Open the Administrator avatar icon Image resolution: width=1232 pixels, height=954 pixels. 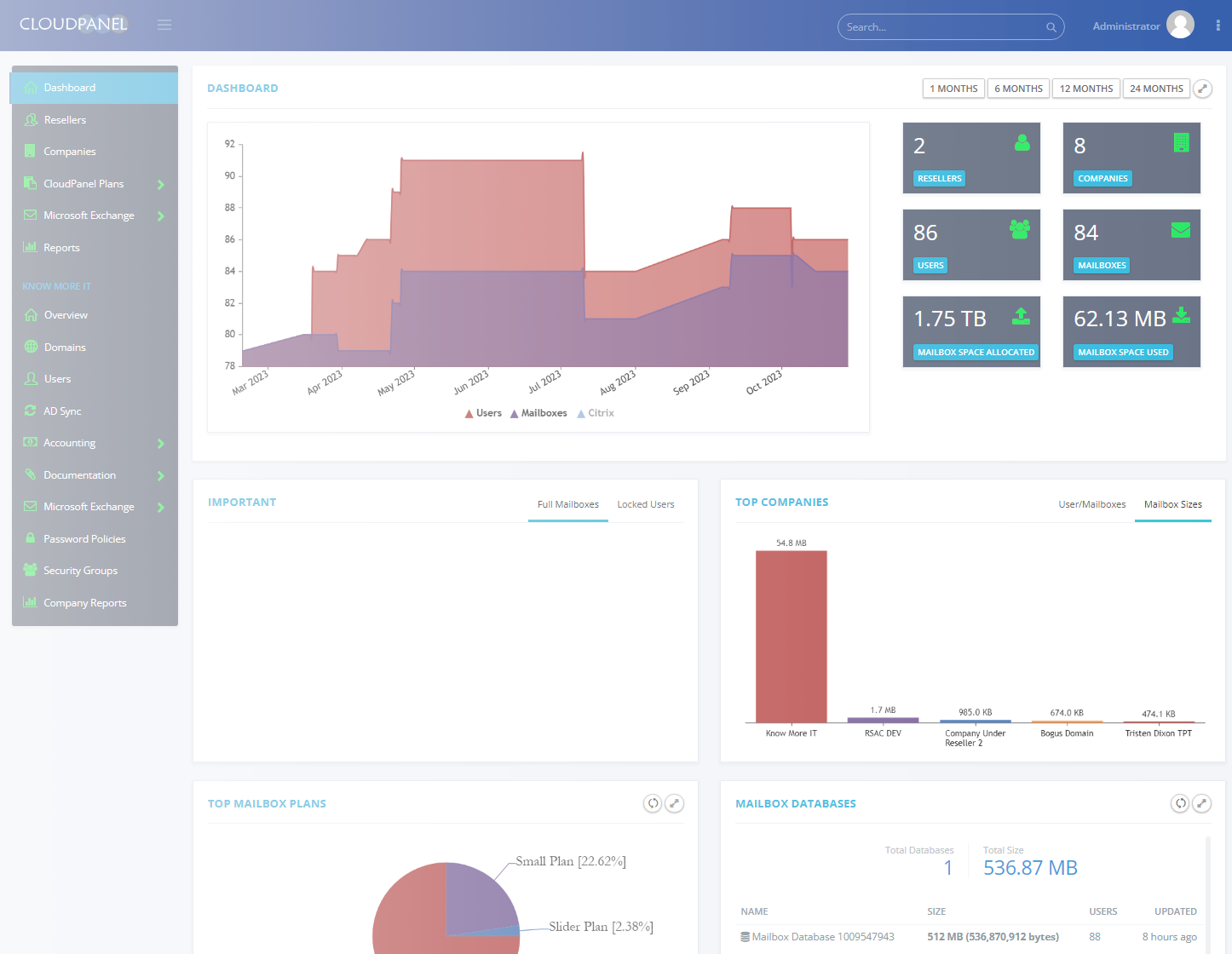[1180, 25]
